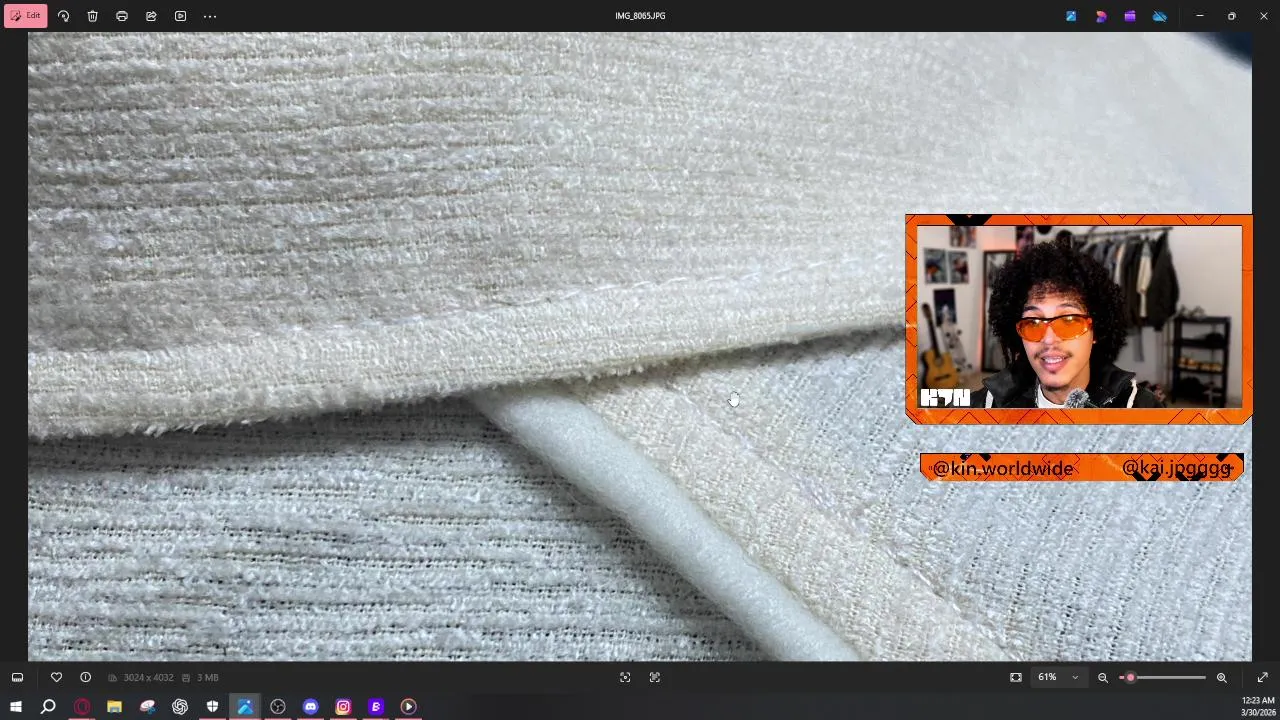Open the three-dots See more menu
The image size is (1280, 720).
[x=210, y=16]
